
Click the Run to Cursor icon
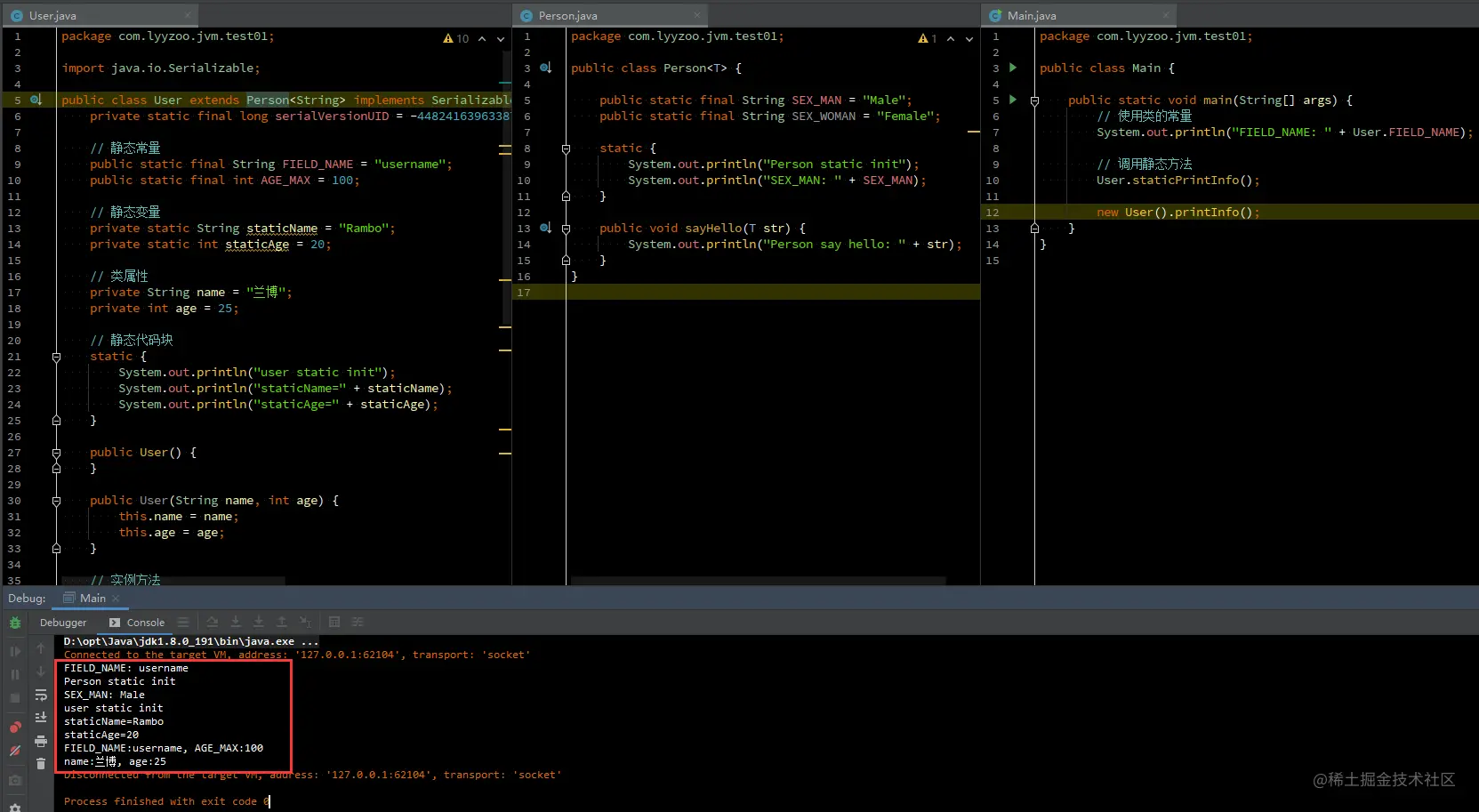pyautogui.click(x=305, y=623)
